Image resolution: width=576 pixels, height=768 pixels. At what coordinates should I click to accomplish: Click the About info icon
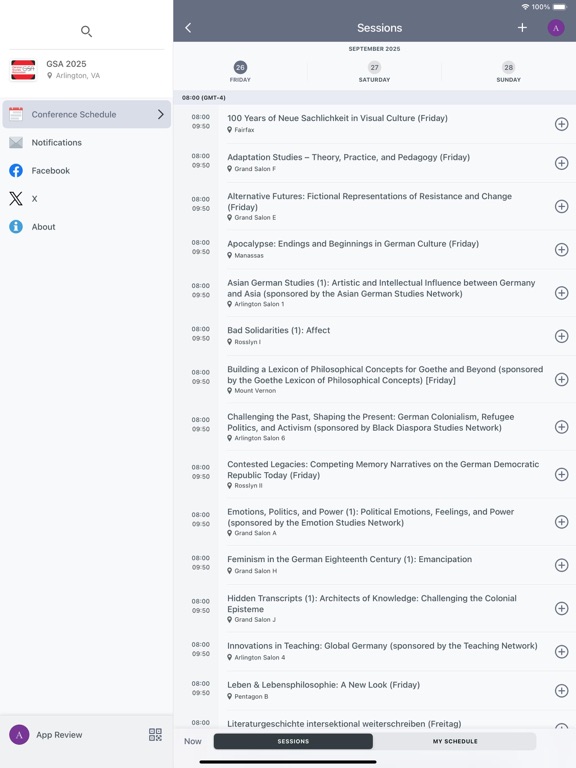(16, 227)
